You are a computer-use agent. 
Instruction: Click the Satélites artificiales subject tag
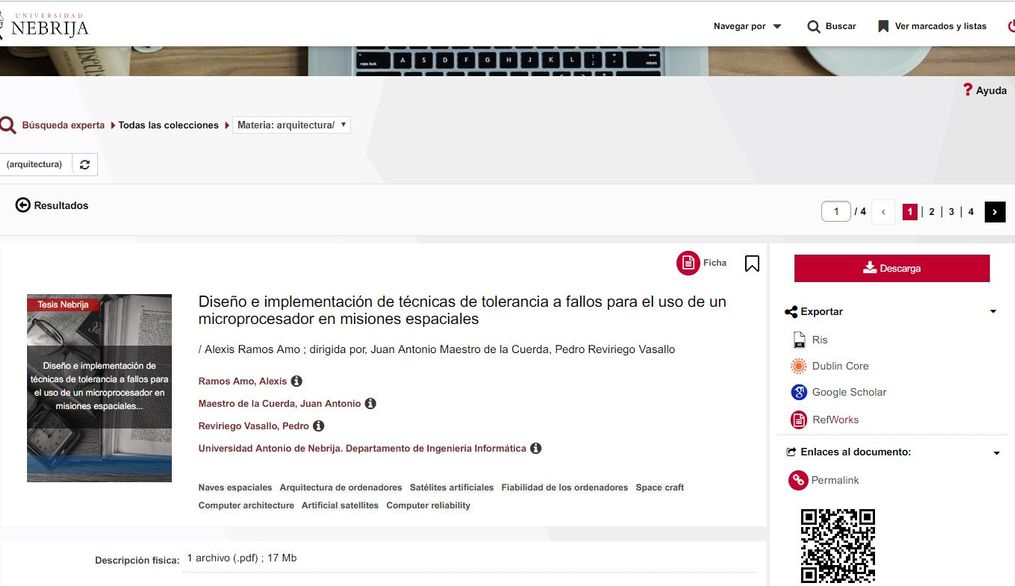pyautogui.click(x=451, y=488)
